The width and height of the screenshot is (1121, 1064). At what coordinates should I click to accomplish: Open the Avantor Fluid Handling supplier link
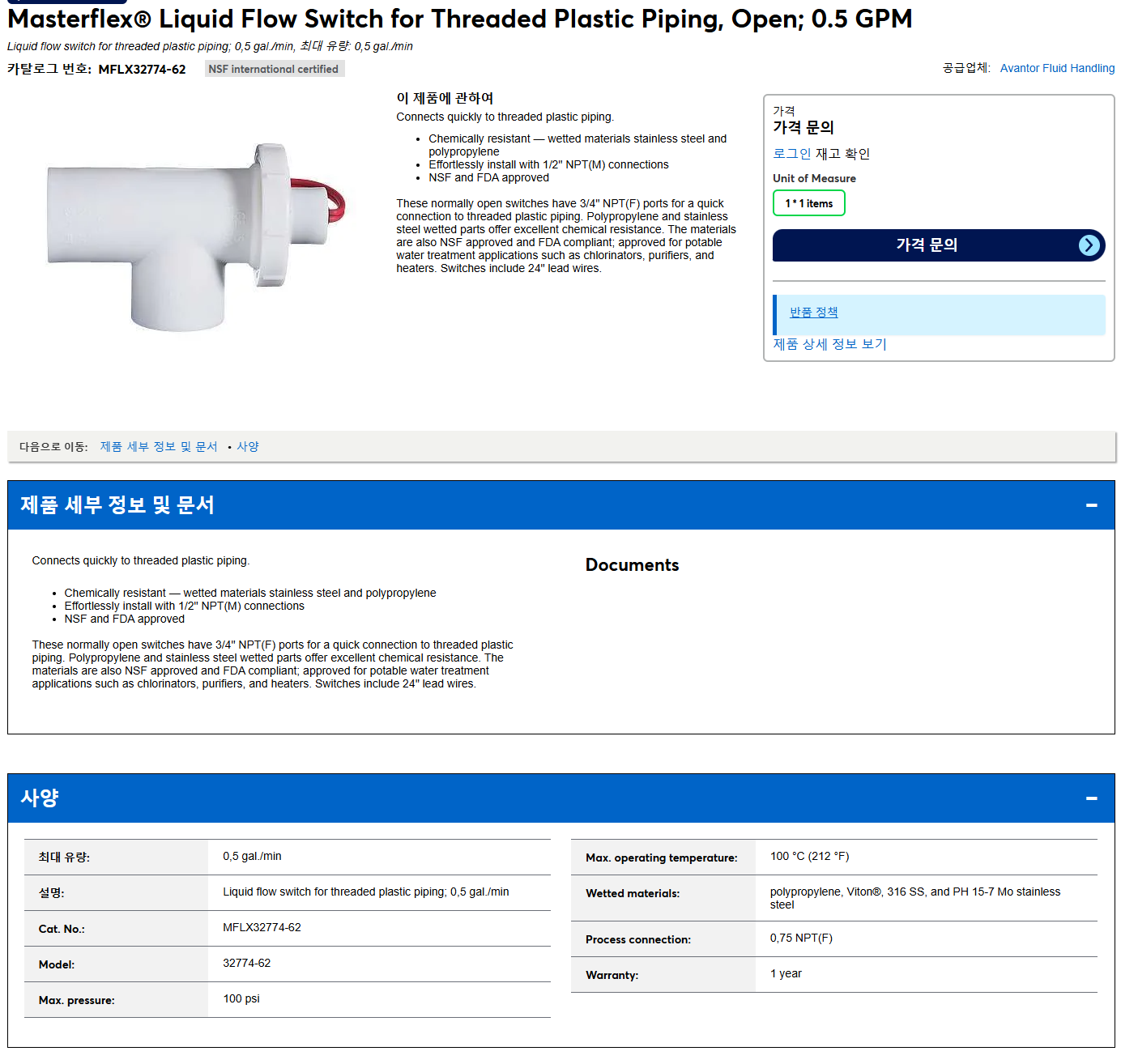1057,68
